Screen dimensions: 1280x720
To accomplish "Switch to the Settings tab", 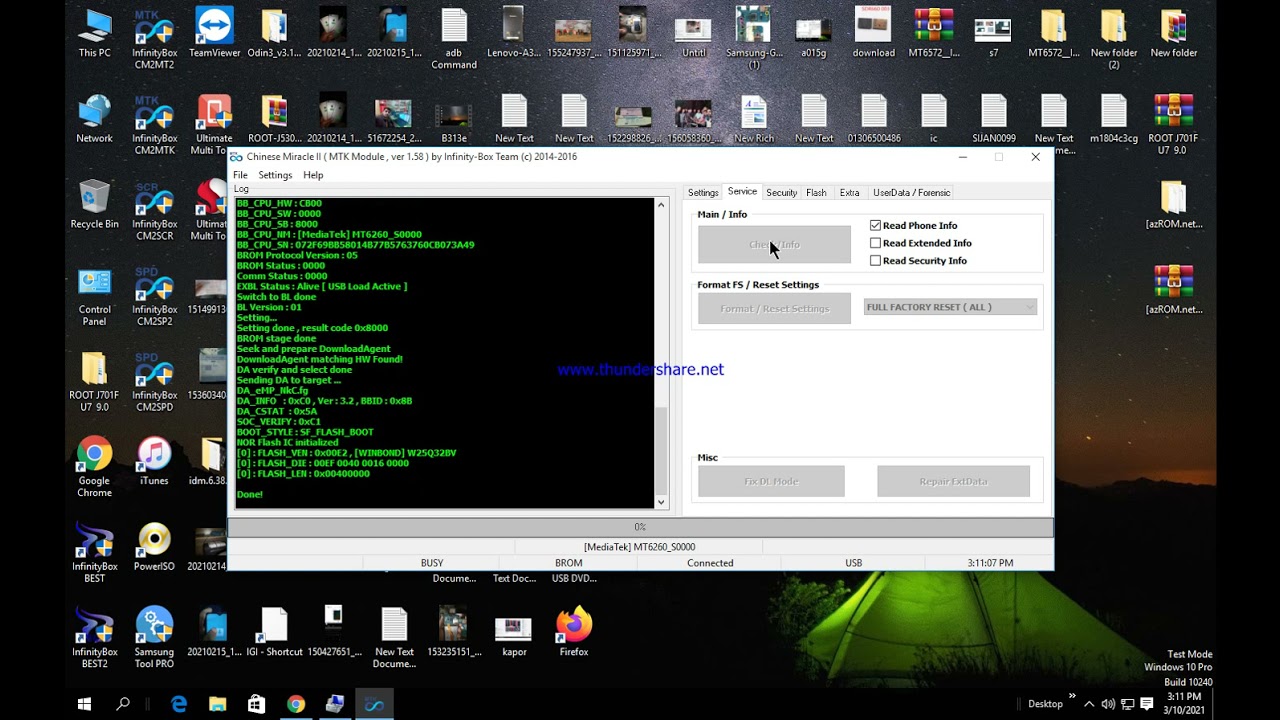I will pyautogui.click(x=703, y=193).
